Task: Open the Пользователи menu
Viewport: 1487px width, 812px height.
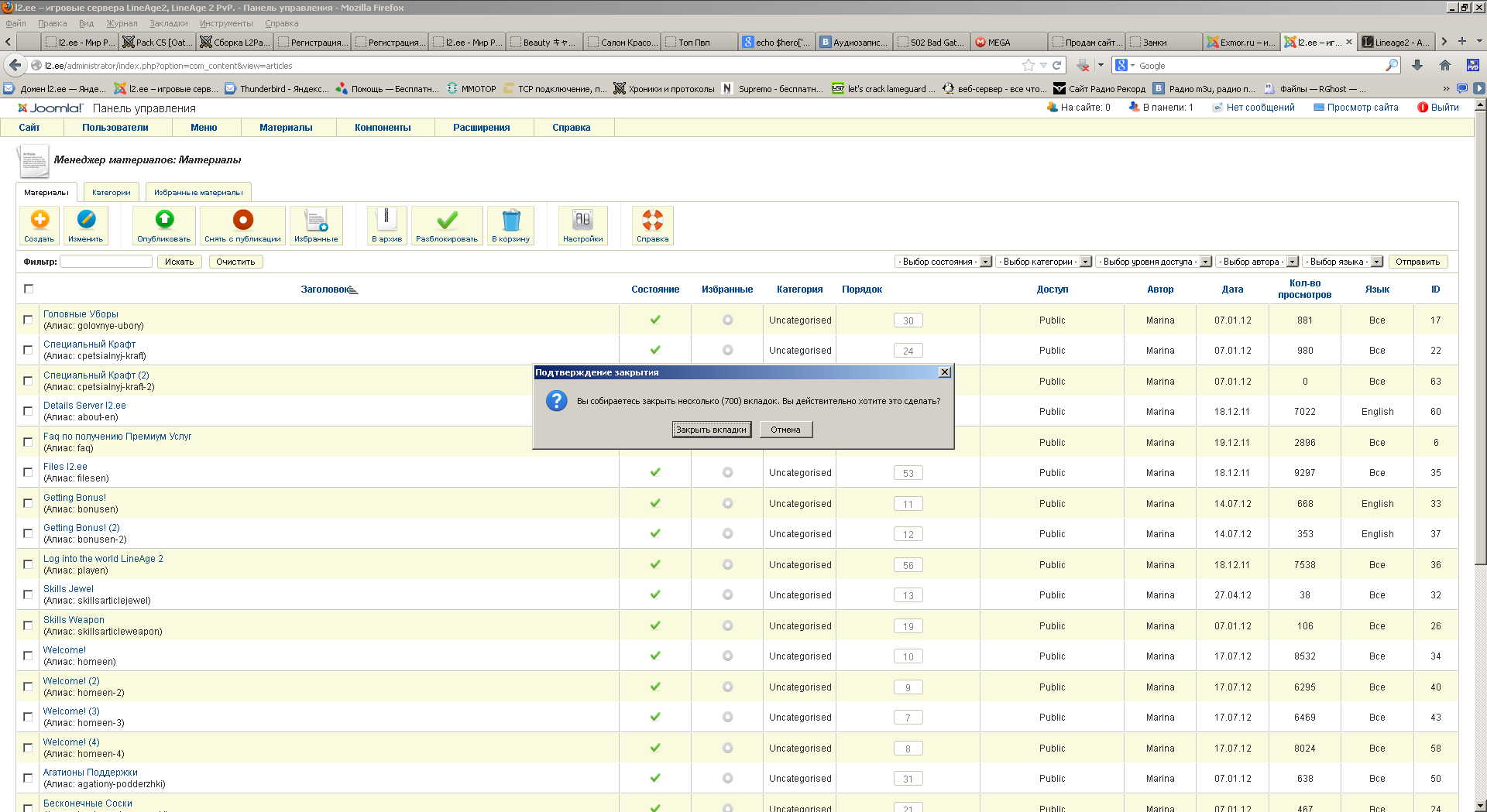Action: point(115,128)
